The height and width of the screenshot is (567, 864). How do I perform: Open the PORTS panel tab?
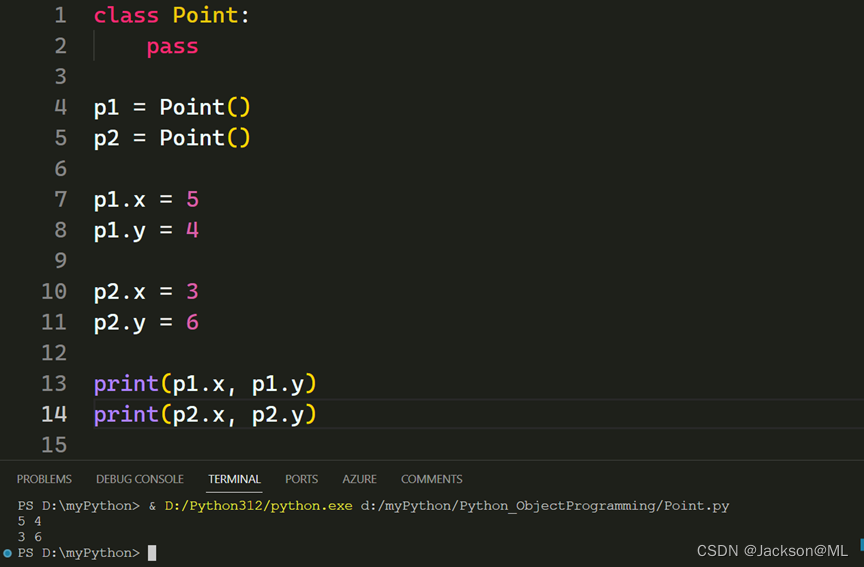click(301, 479)
